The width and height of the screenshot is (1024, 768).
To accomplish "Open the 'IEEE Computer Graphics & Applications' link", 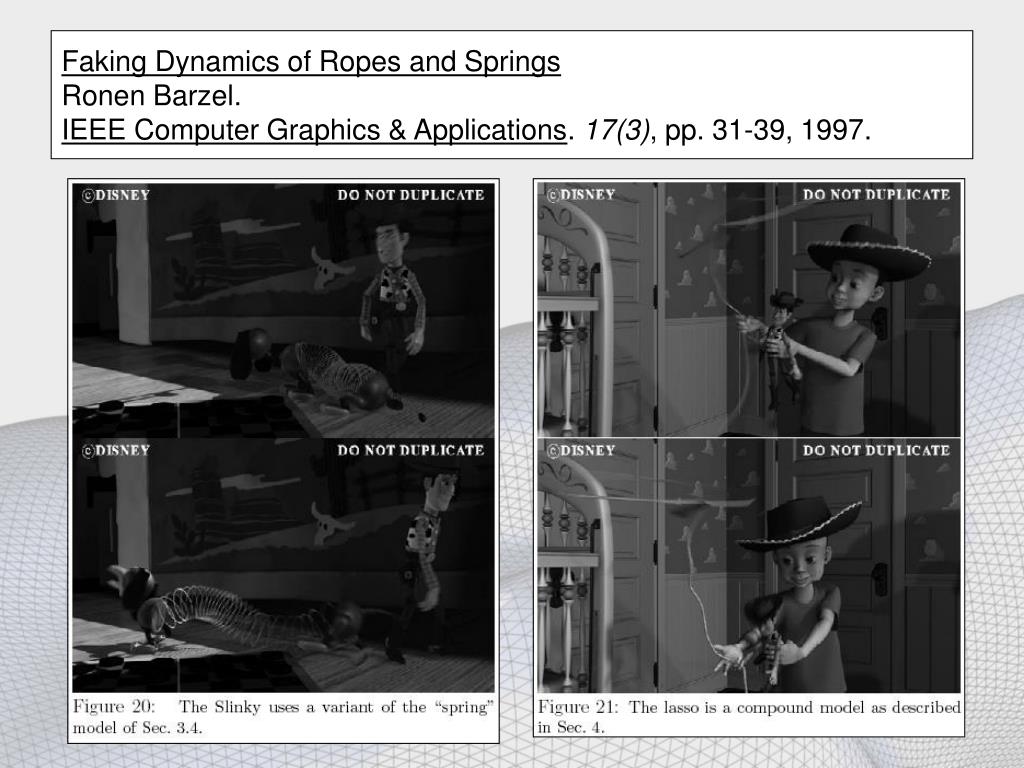I will 314,130.
